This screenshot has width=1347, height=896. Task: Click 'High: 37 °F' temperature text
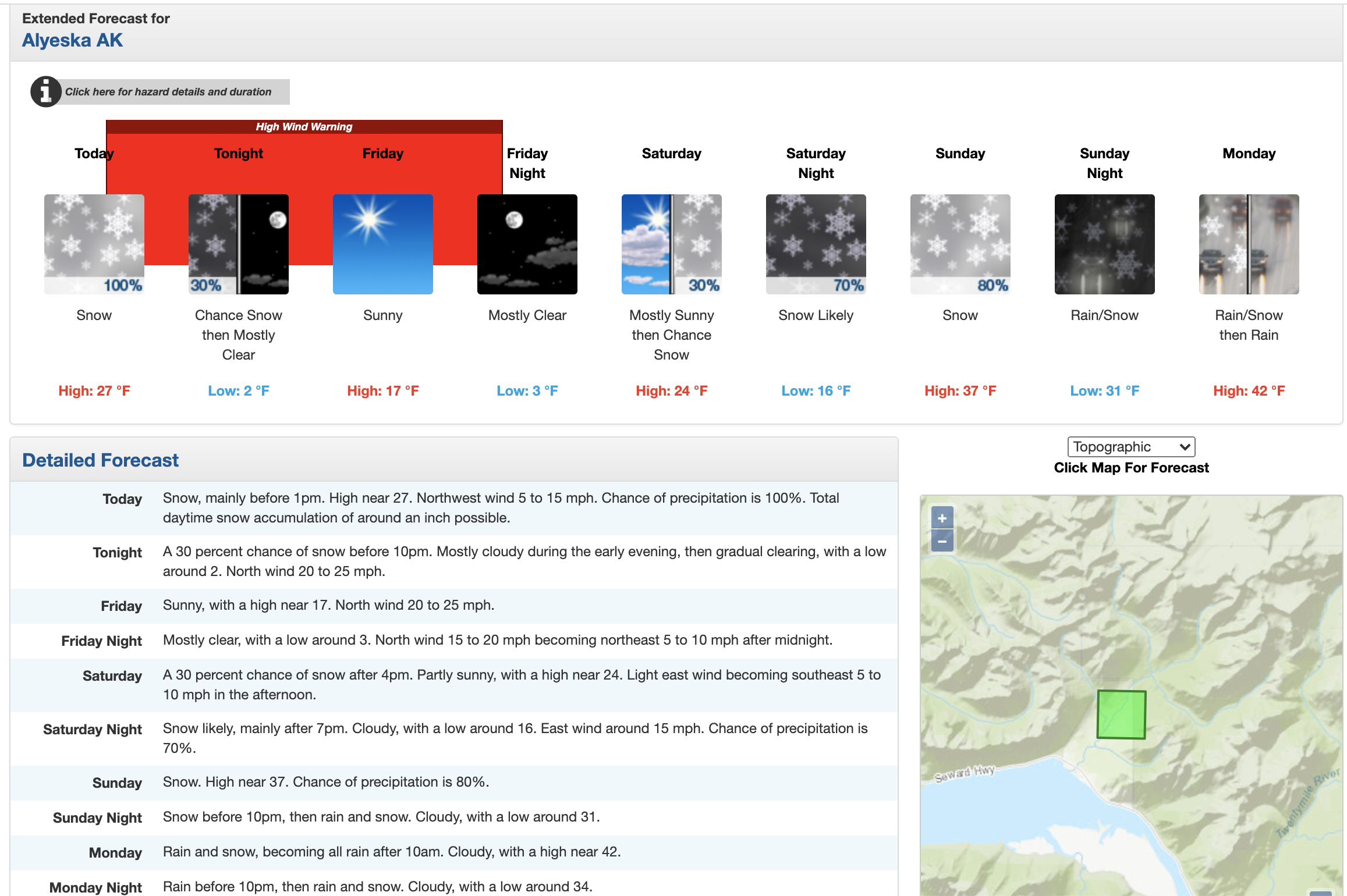pos(960,391)
